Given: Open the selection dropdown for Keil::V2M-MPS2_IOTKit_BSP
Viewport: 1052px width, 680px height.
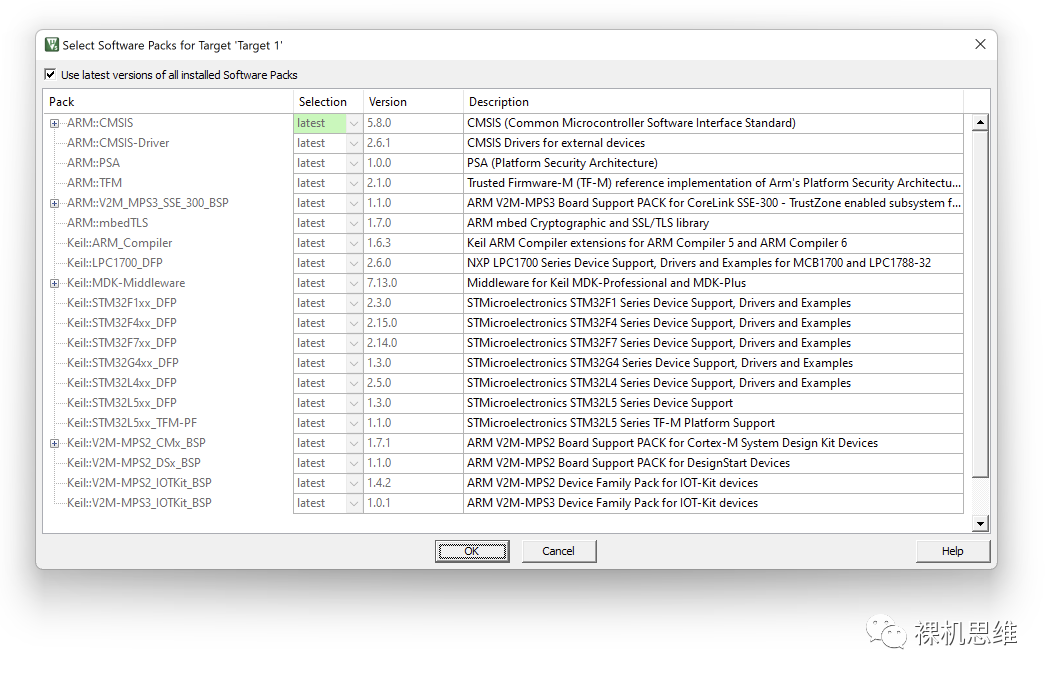Looking at the screenshot, I should [354, 484].
